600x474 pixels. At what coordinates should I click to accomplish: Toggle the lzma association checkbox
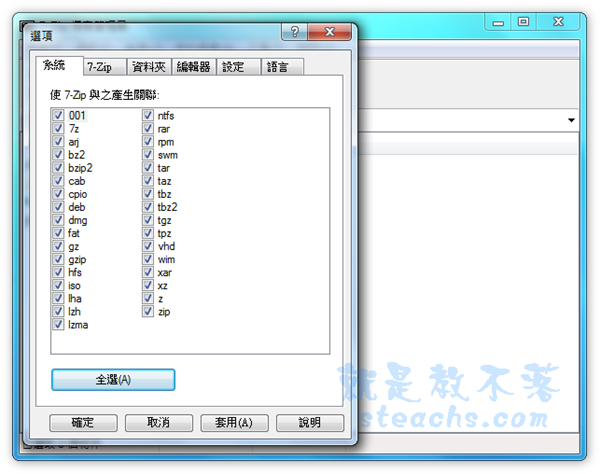pyautogui.click(x=58, y=324)
